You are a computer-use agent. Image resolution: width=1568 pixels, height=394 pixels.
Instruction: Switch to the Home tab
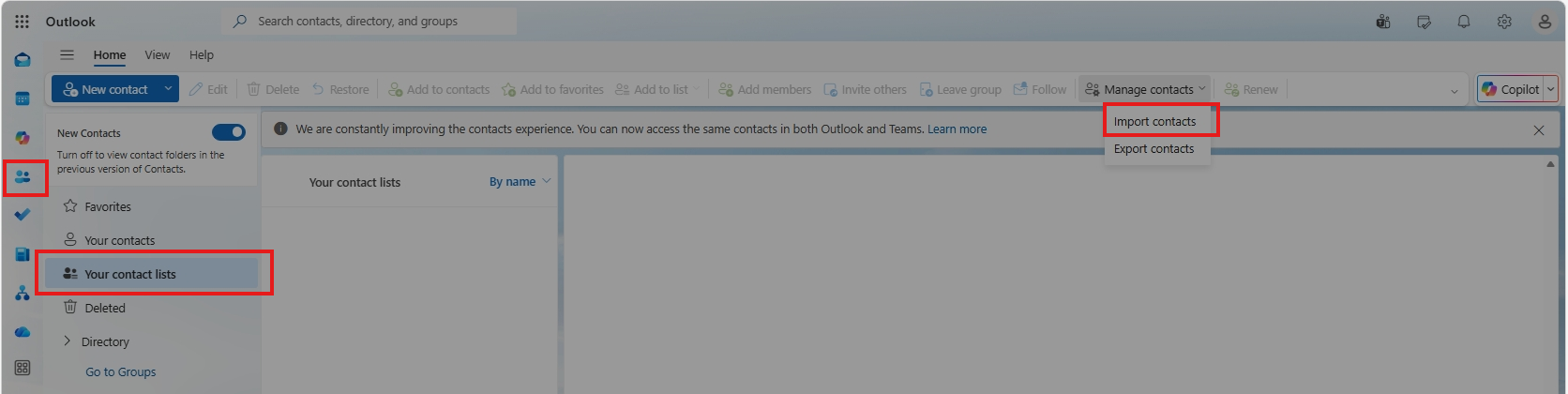110,54
